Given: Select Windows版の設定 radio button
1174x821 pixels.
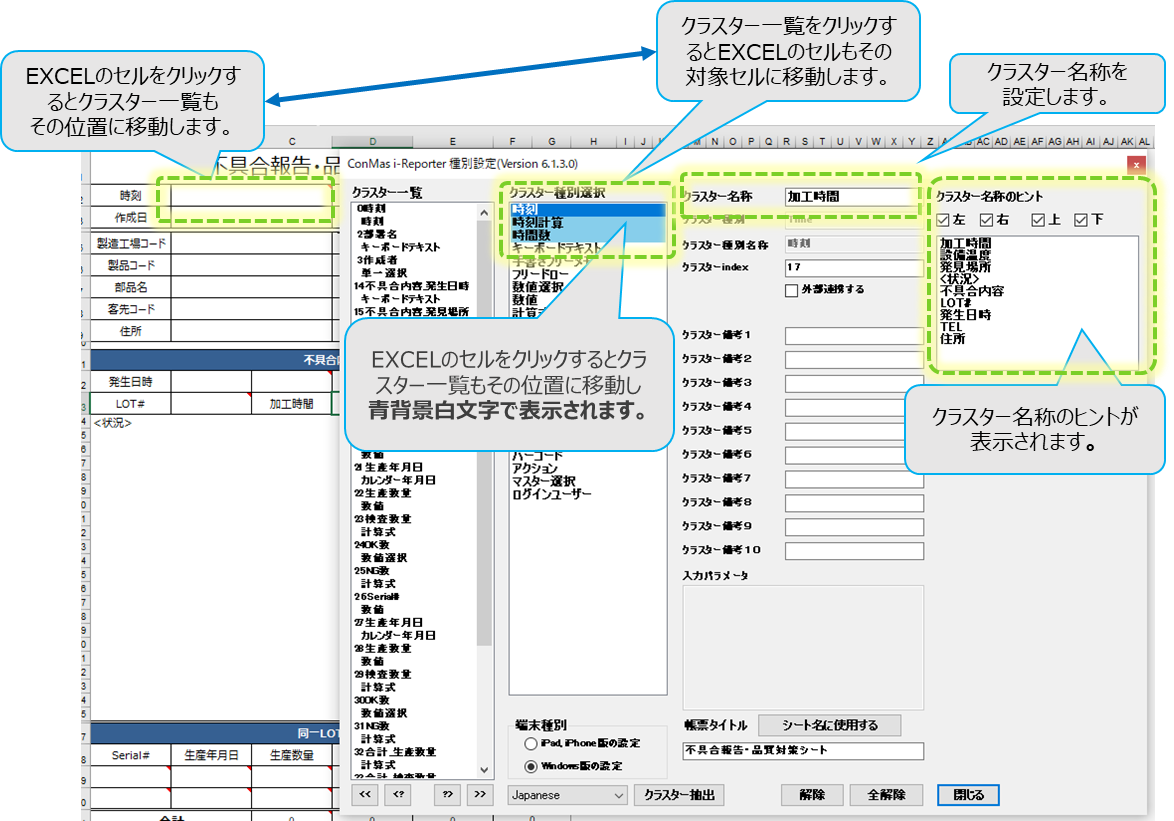Looking at the screenshot, I should [x=530, y=766].
